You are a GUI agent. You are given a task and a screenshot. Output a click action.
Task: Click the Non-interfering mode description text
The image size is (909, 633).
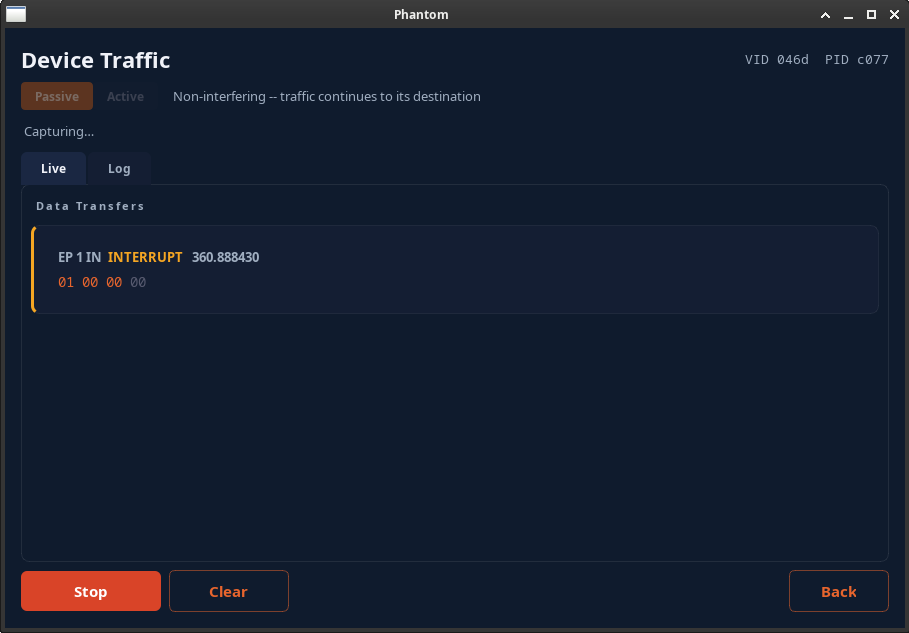326,97
